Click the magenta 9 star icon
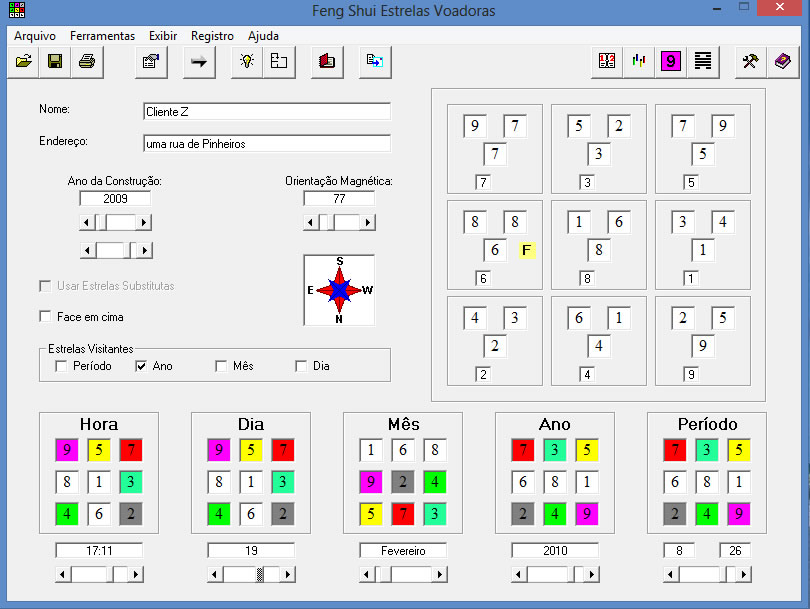The height and width of the screenshot is (609, 810). tap(671, 61)
